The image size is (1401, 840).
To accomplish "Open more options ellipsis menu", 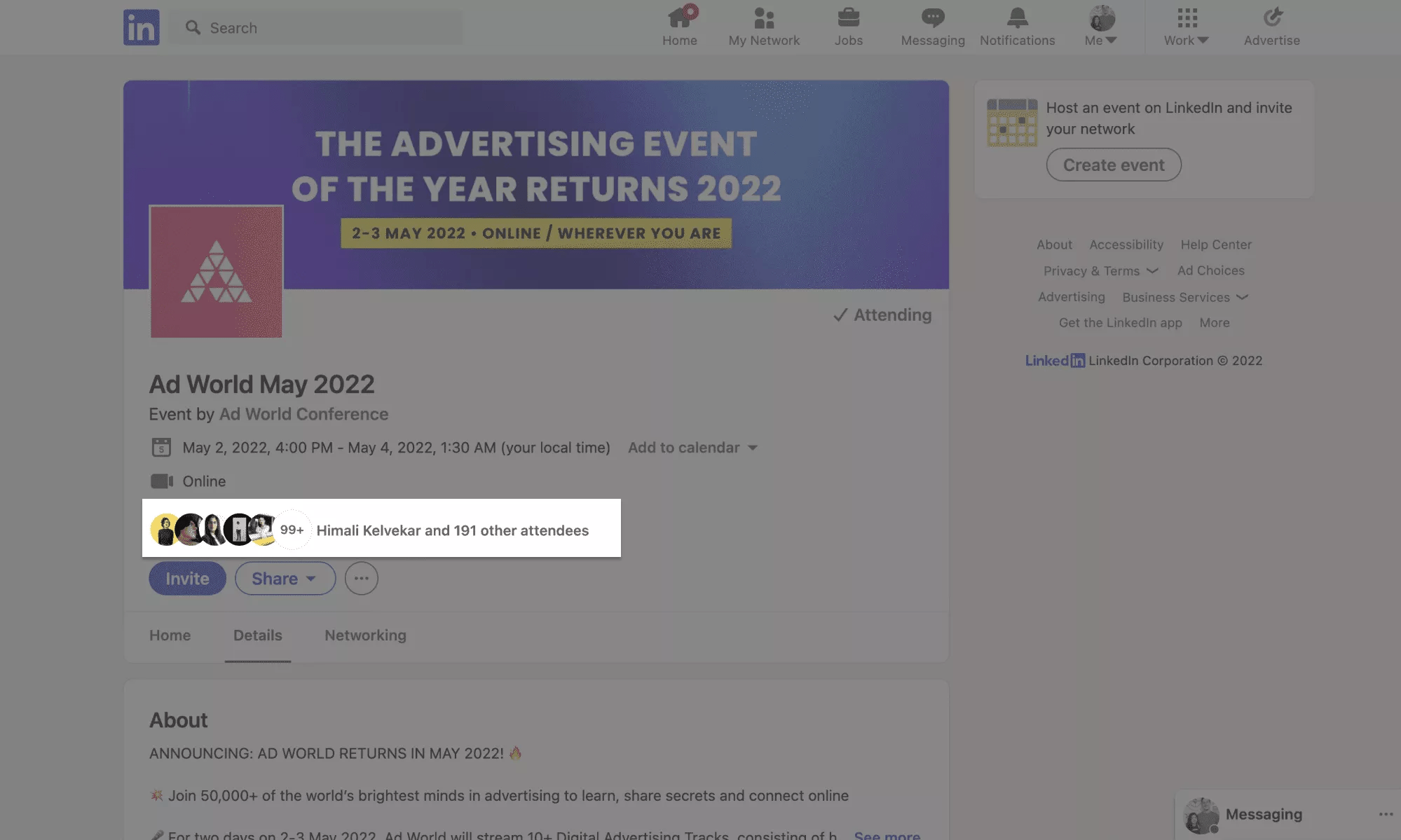I will 361,578.
